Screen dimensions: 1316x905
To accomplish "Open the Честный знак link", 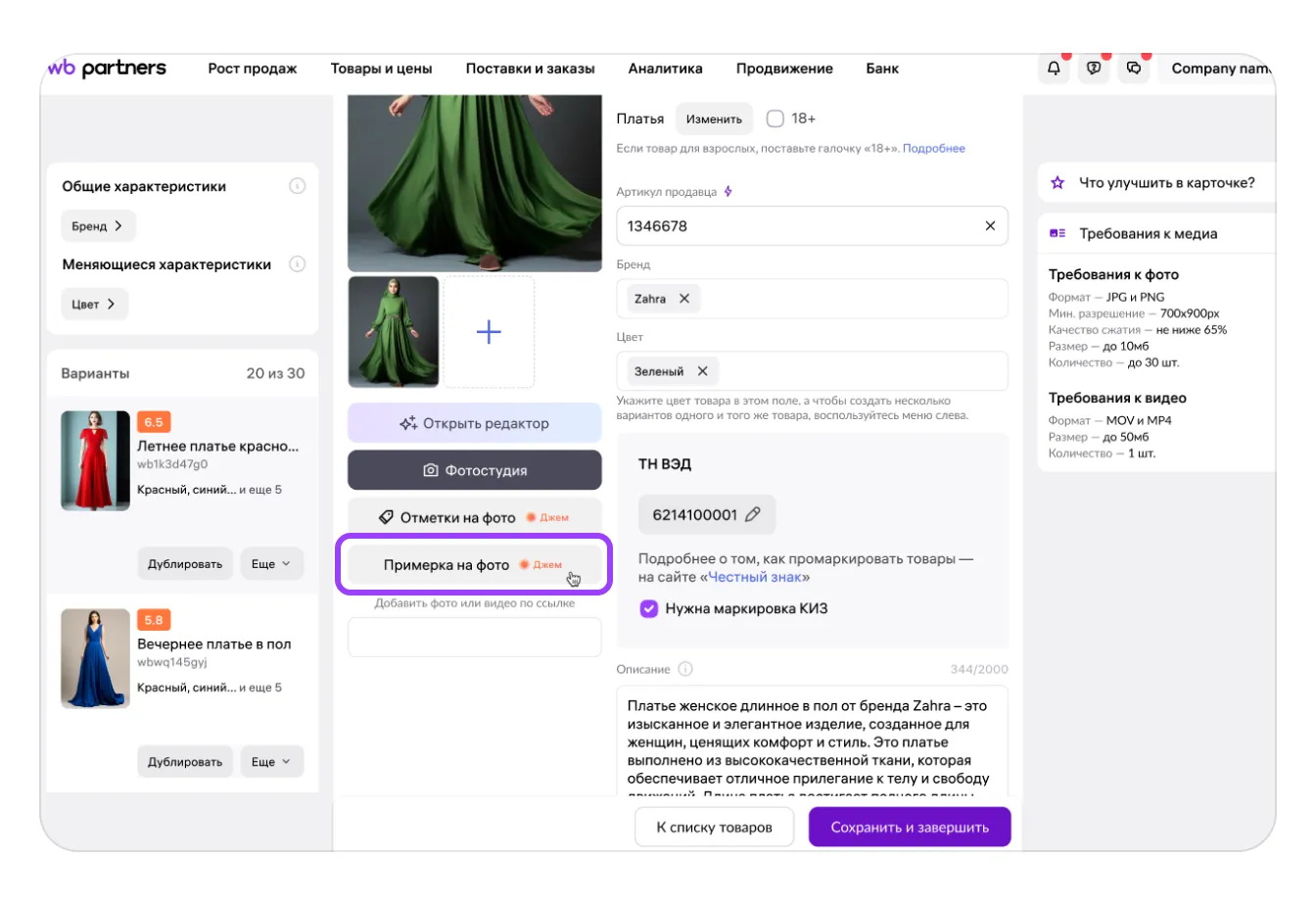I will coord(755,577).
